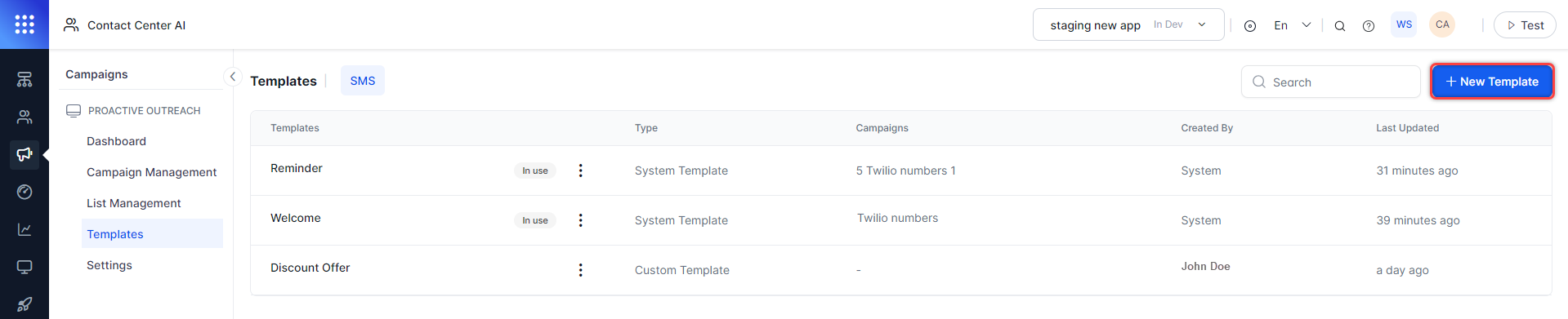Click the Templates column header
Screen dimensions: 1568x319
coord(295,128)
